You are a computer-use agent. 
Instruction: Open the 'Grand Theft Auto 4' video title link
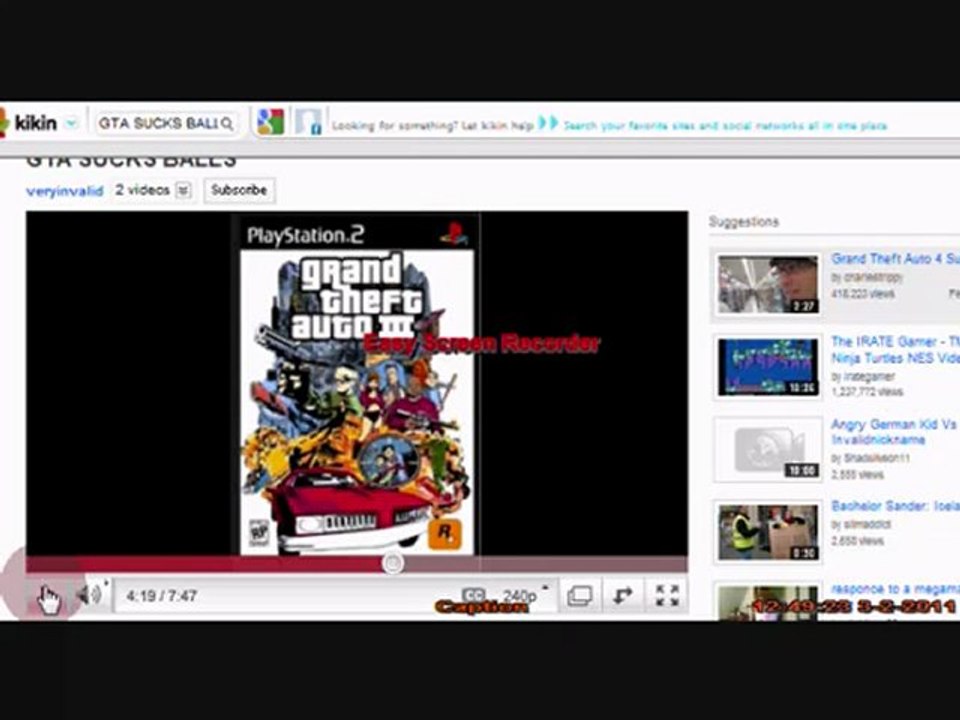[895, 259]
